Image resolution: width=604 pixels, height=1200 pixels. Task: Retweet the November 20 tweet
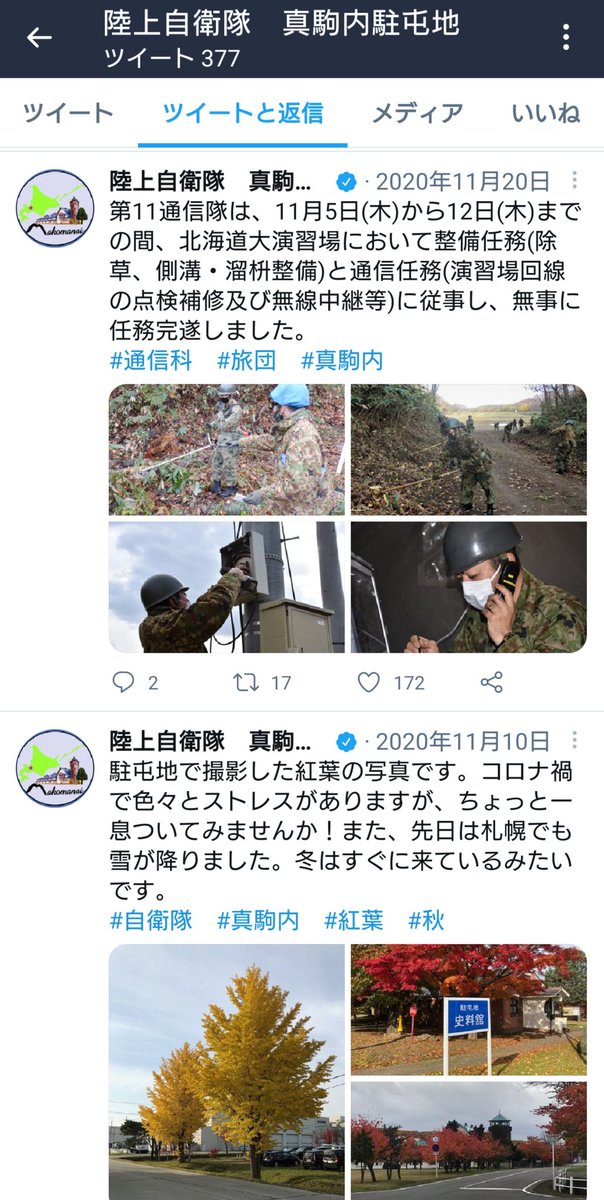pos(261,683)
